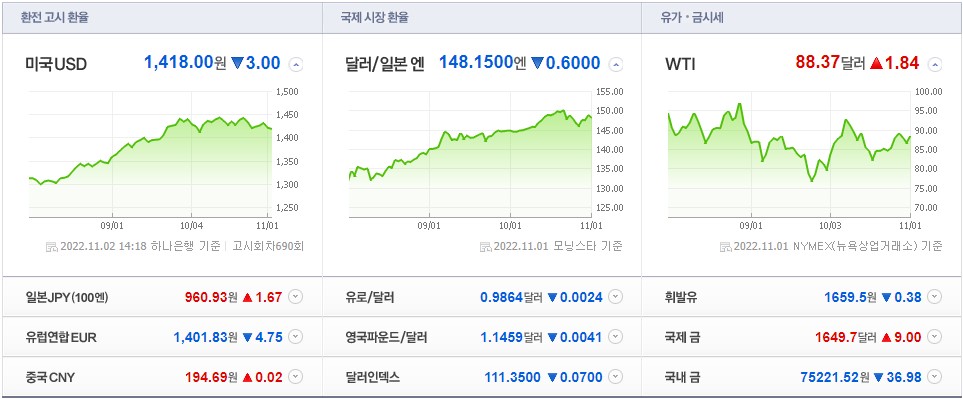Expand the 유로/달러 row
The width and height of the screenshot is (963, 399).
point(615,298)
